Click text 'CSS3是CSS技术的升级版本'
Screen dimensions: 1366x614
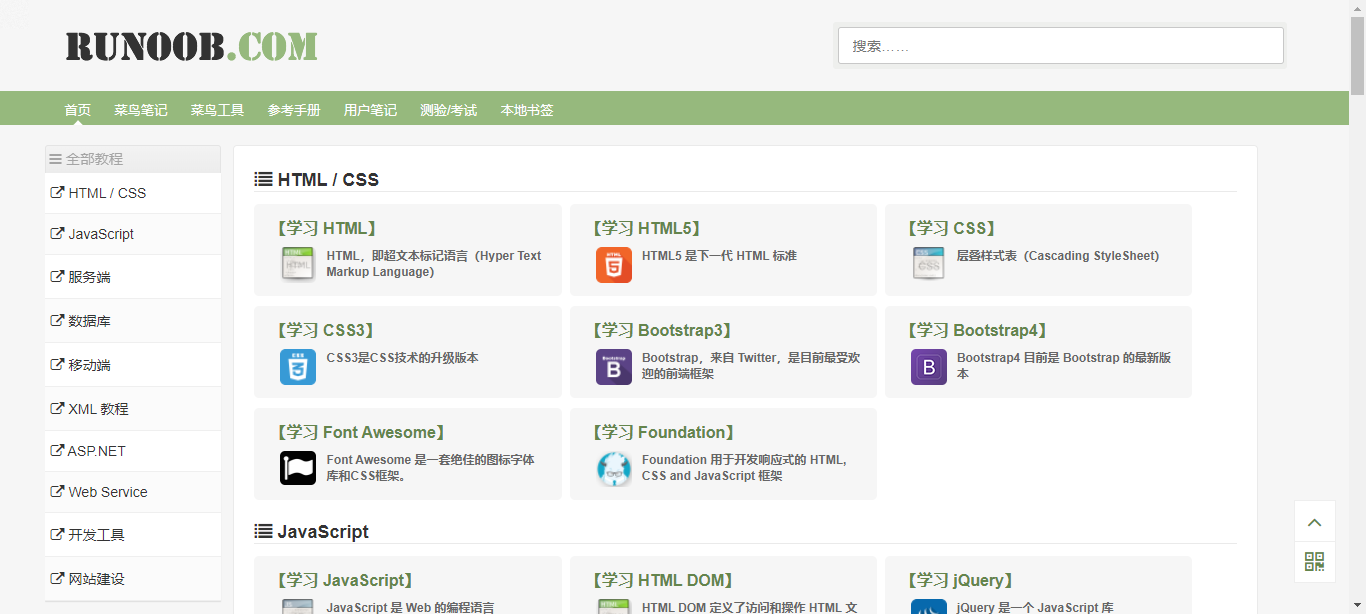(403, 357)
